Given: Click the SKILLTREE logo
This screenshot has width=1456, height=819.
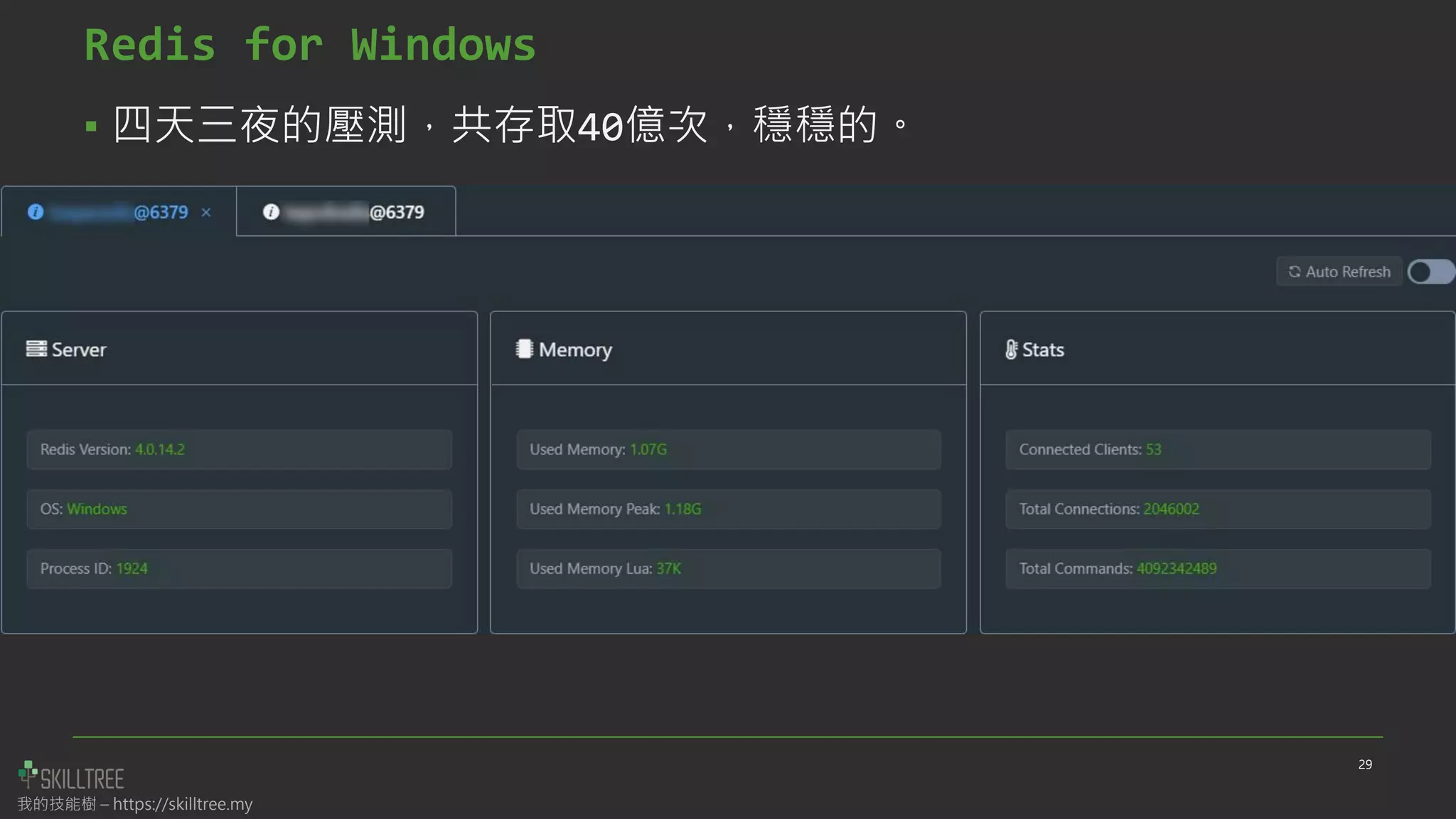Looking at the screenshot, I should coord(71,776).
